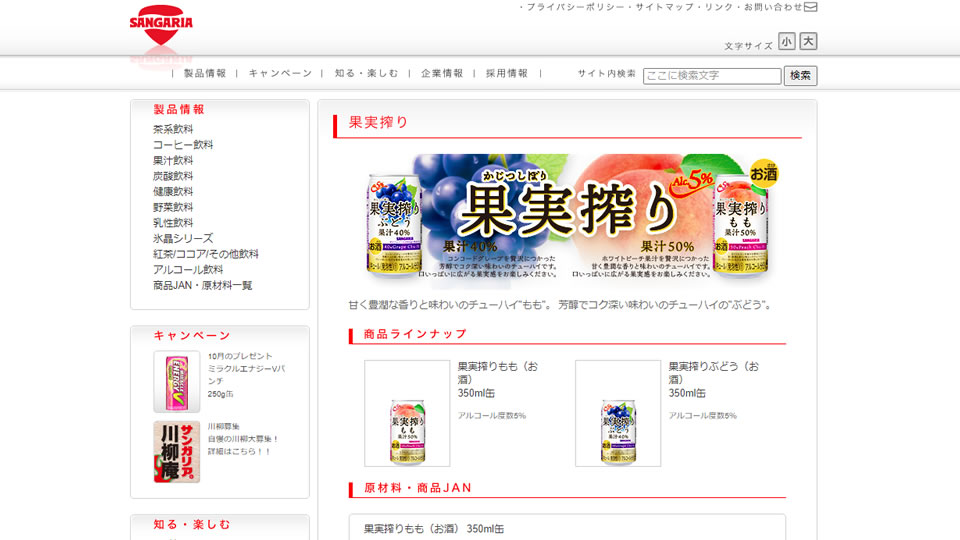Open the 川柳募集 text link

[x=223, y=426]
